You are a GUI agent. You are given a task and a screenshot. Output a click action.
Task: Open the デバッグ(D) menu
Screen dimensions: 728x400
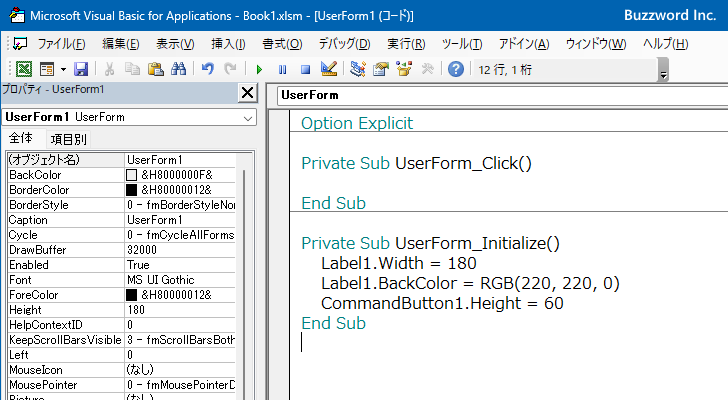coord(344,44)
